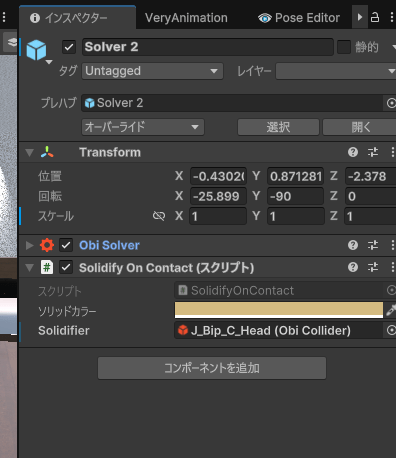Edit scale X value
396x458 pixels.
point(218,216)
